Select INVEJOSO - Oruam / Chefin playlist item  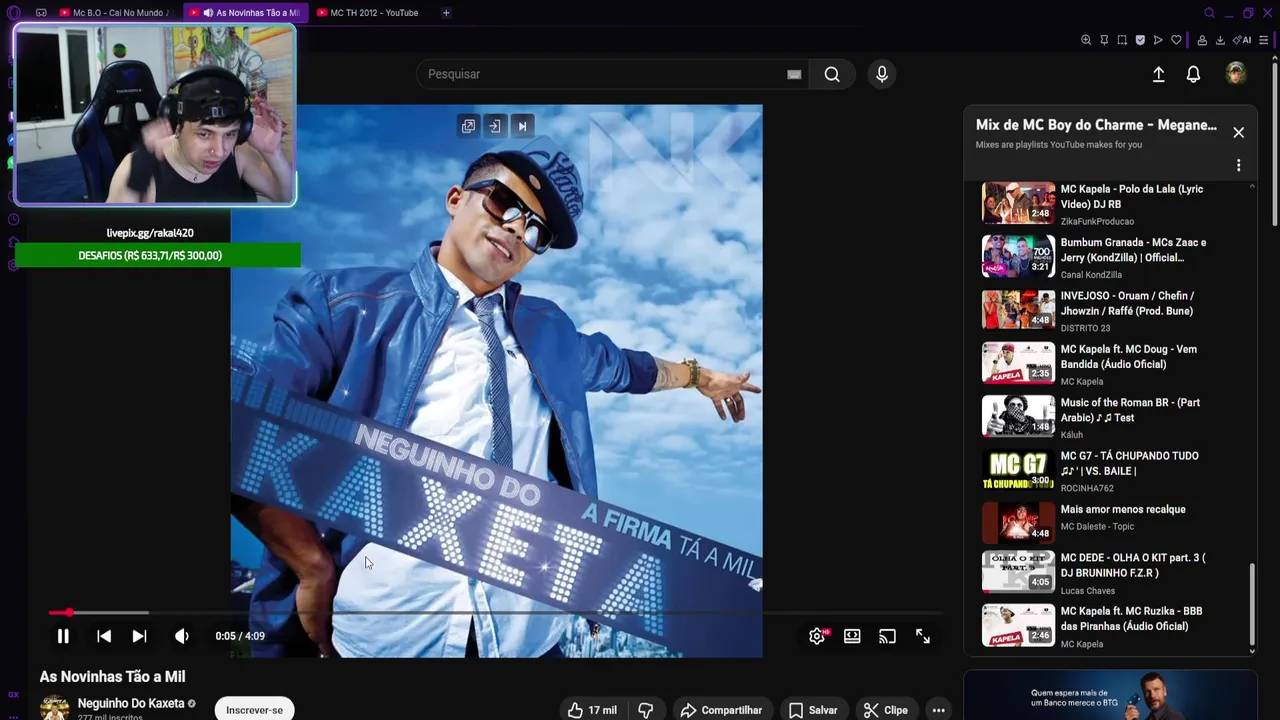pos(1108,310)
